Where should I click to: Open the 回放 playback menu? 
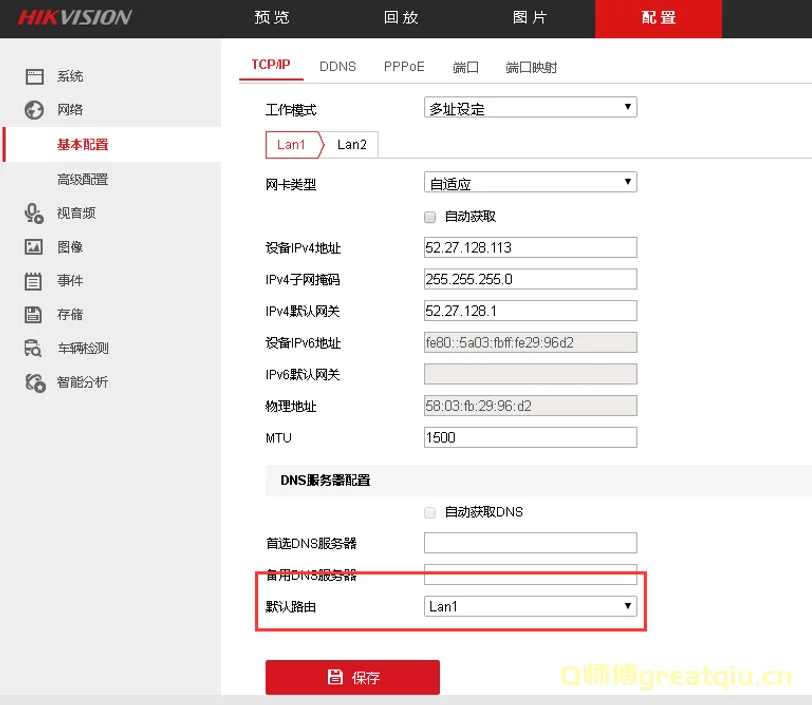[401, 18]
